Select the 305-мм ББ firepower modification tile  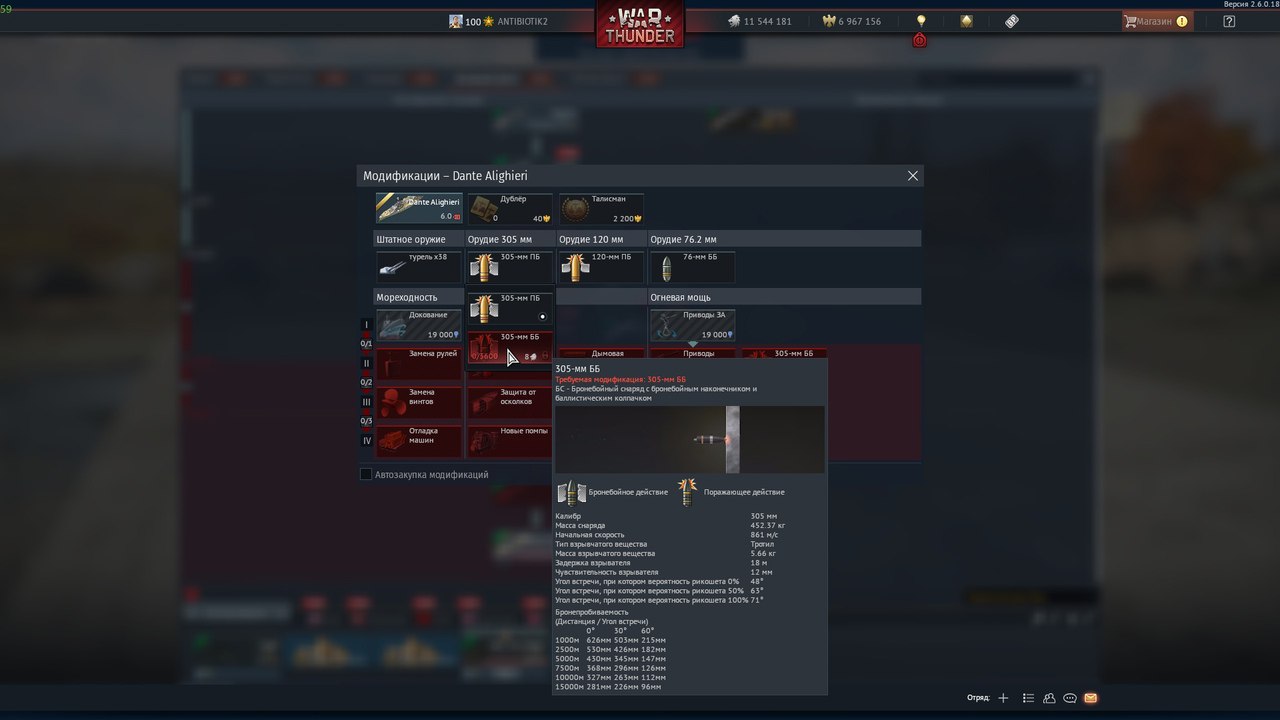[x=784, y=353]
